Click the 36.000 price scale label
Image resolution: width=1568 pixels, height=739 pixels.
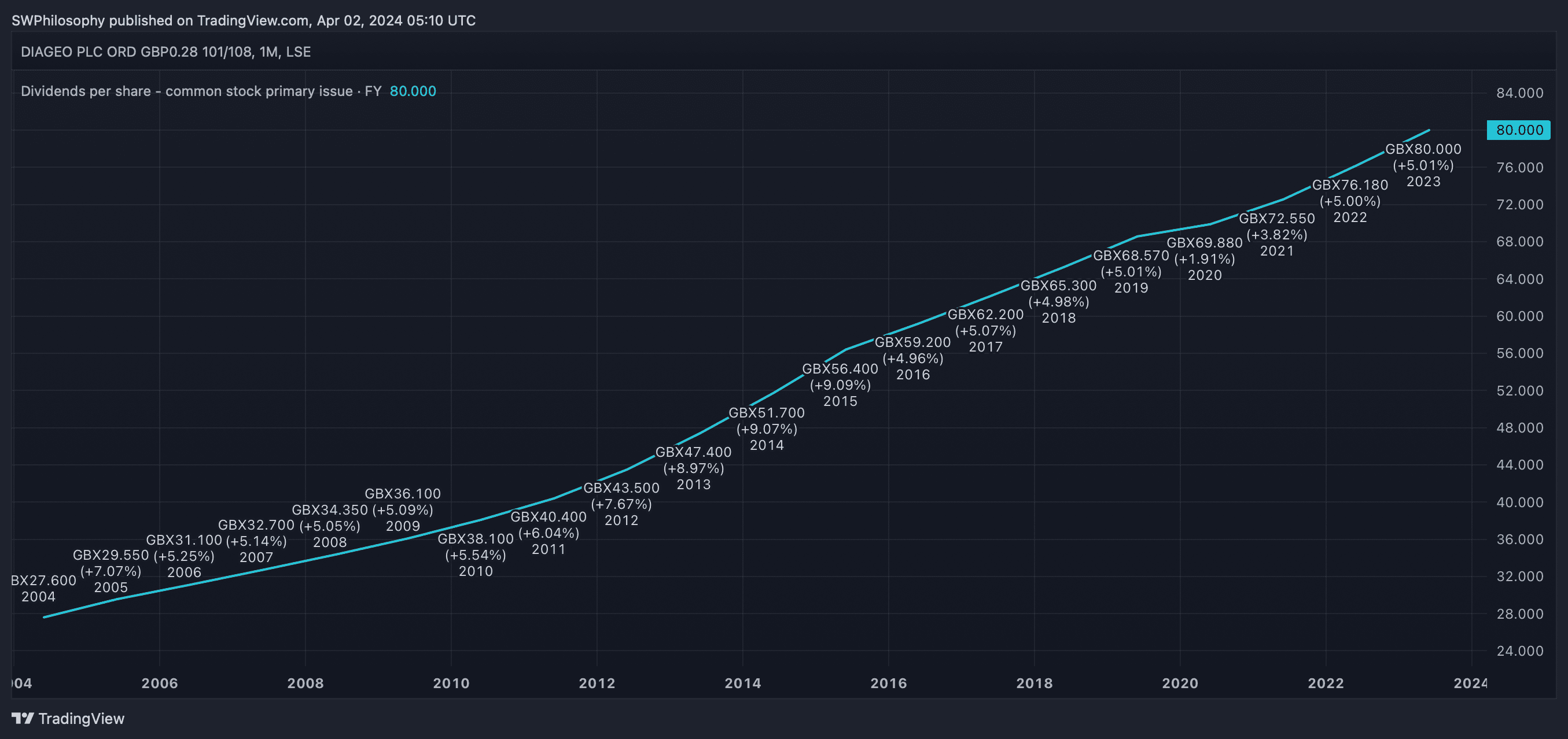click(x=1520, y=540)
